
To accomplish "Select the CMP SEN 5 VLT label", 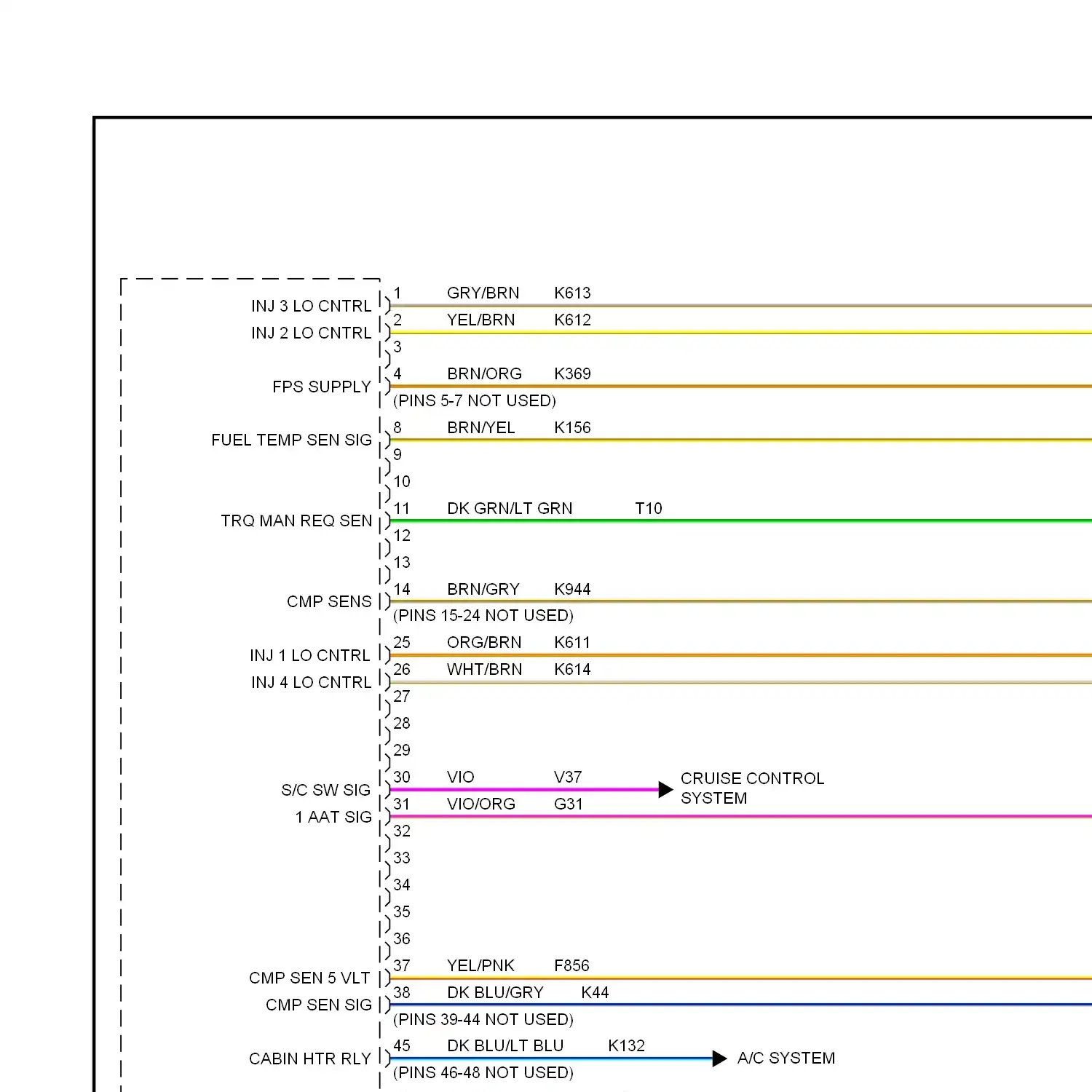I will (x=309, y=978).
